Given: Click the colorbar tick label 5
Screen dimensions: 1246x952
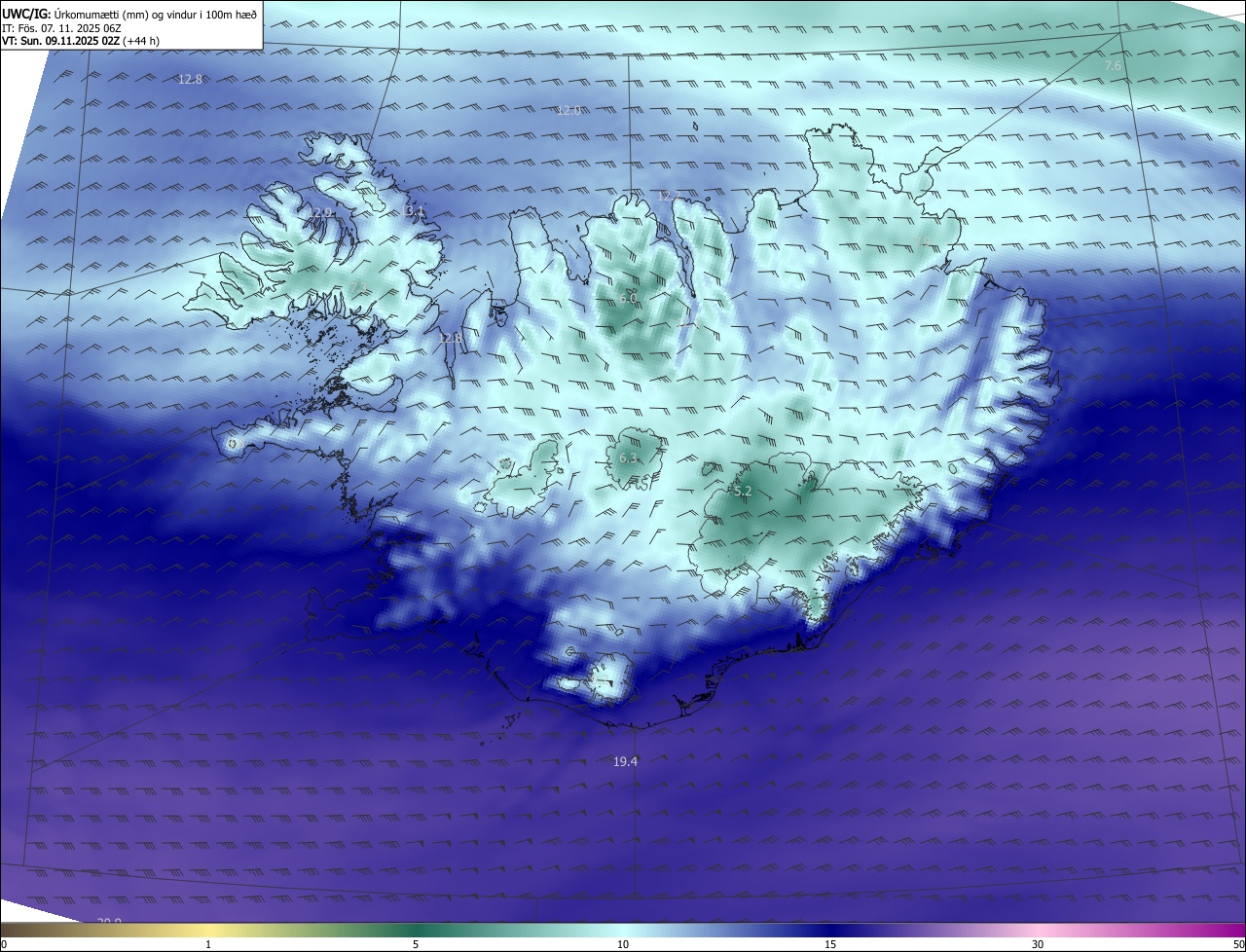Looking at the screenshot, I should (x=416, y=944).
